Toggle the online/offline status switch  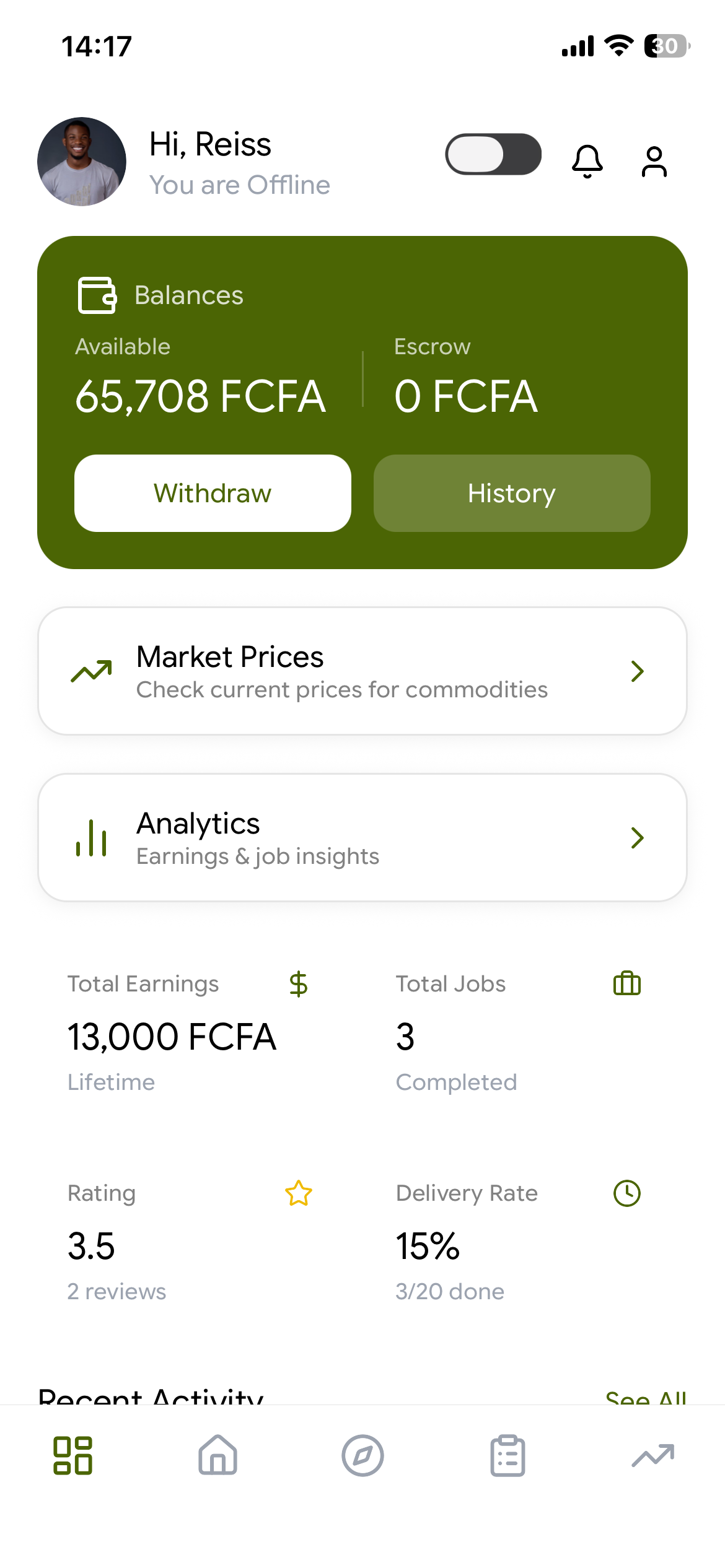pos(493,154)
